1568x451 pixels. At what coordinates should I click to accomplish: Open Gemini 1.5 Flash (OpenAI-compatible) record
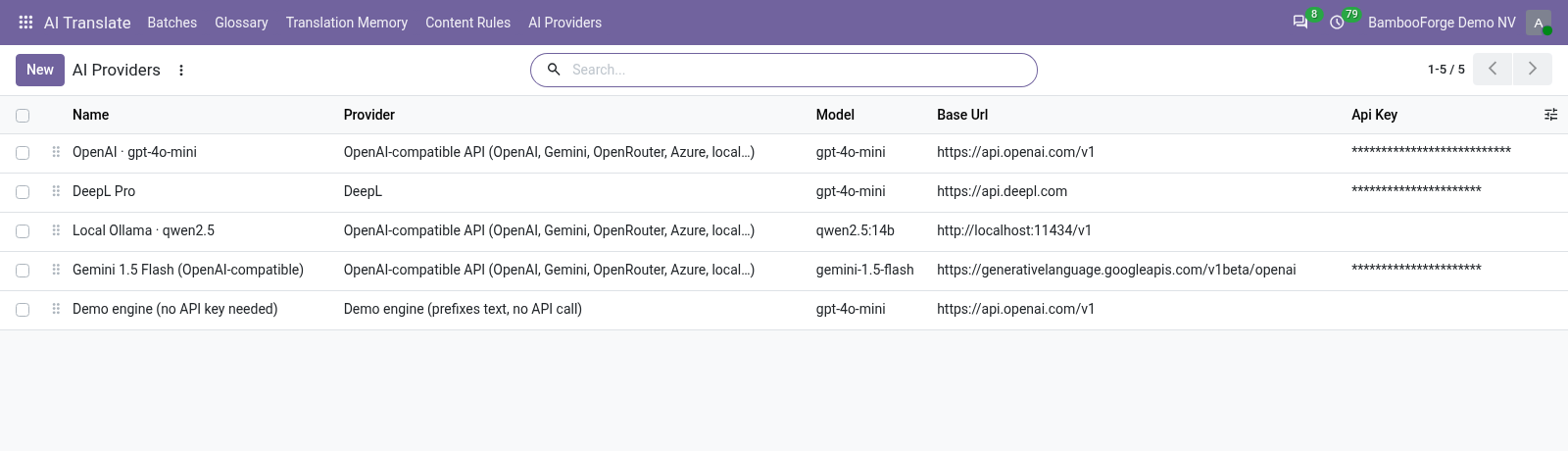click(188, 270)
